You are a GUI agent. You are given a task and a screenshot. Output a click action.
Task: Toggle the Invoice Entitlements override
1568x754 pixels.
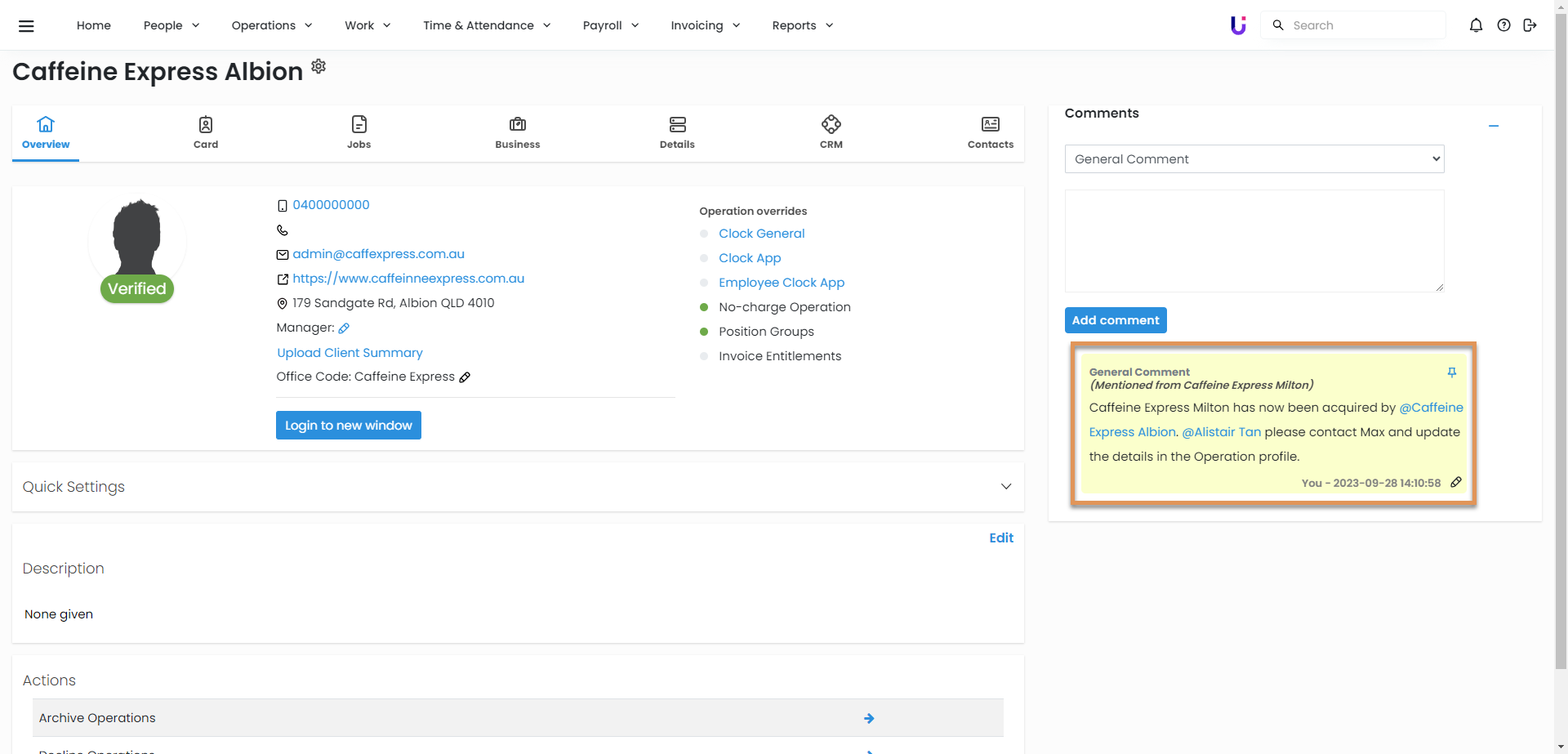click(x=704, y=356)
